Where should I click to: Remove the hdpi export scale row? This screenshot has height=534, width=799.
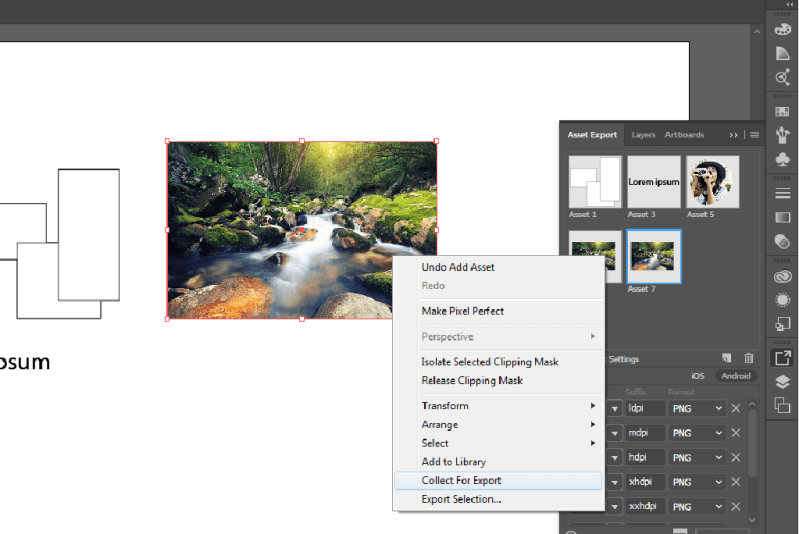coord(736,458)
